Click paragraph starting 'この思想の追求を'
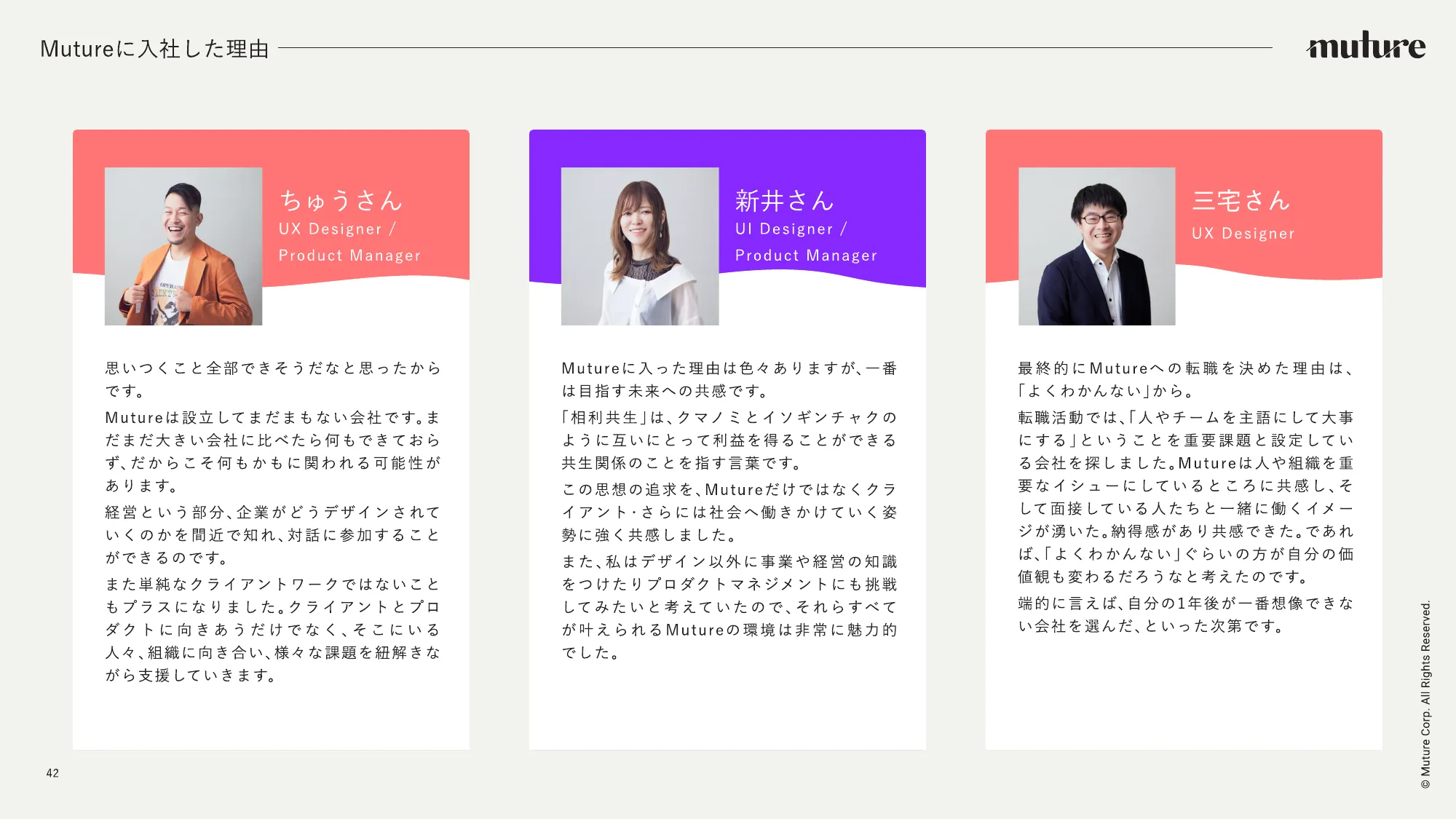The height and width of the screenshot is (819, 1456). coord(729,512)
